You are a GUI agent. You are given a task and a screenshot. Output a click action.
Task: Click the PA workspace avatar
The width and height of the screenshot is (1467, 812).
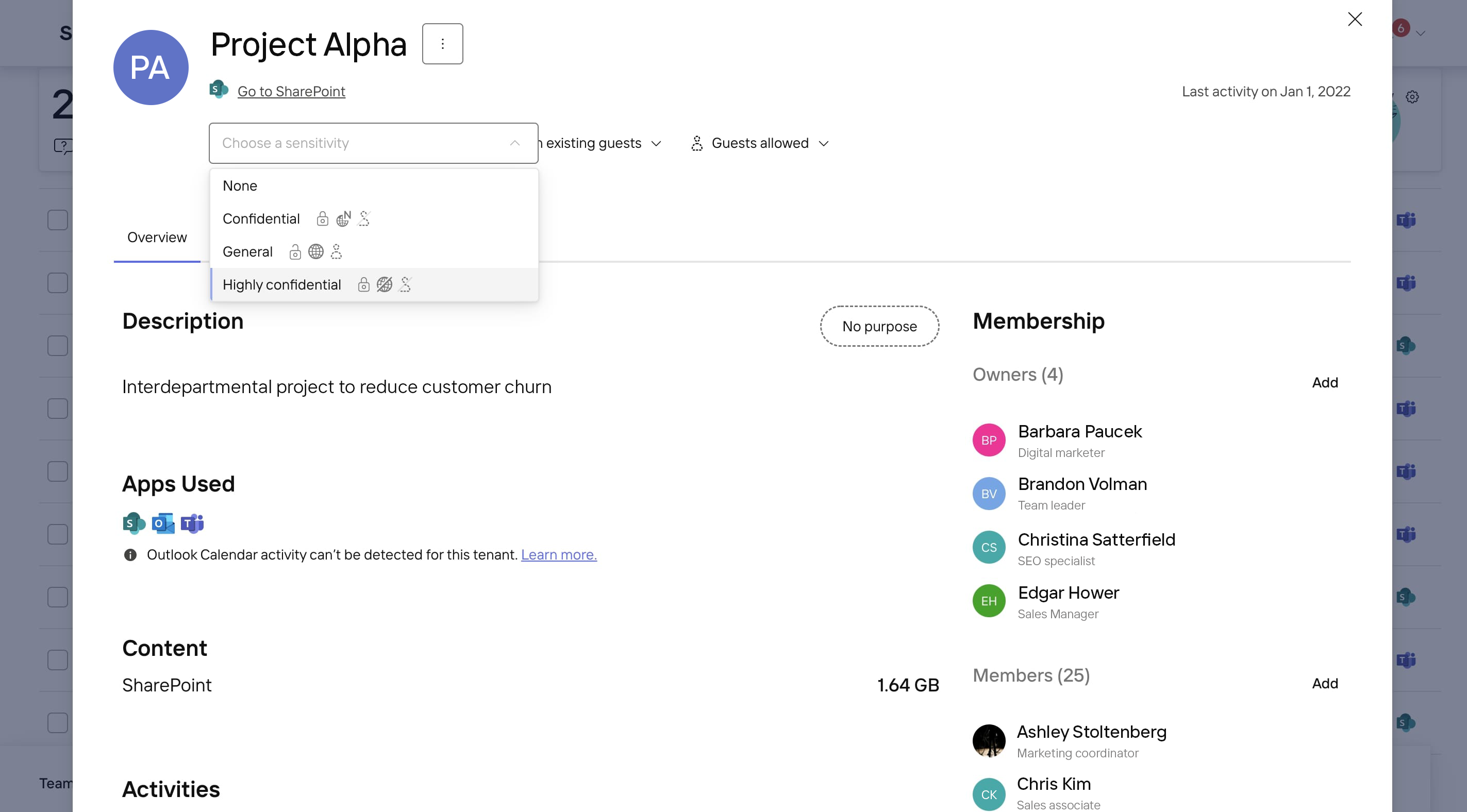click(151, 67)
